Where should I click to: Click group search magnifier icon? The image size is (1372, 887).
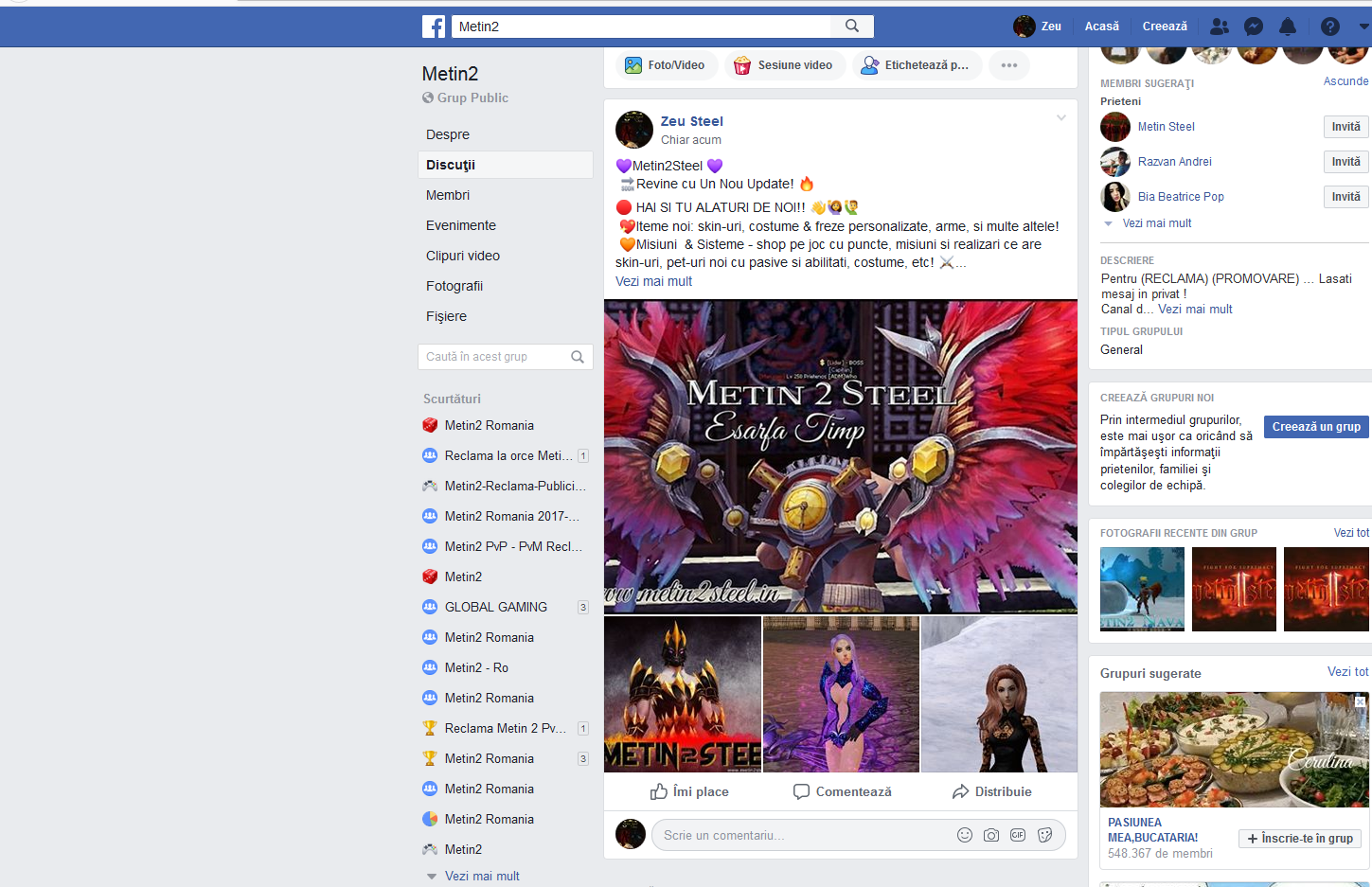(578, 357)
